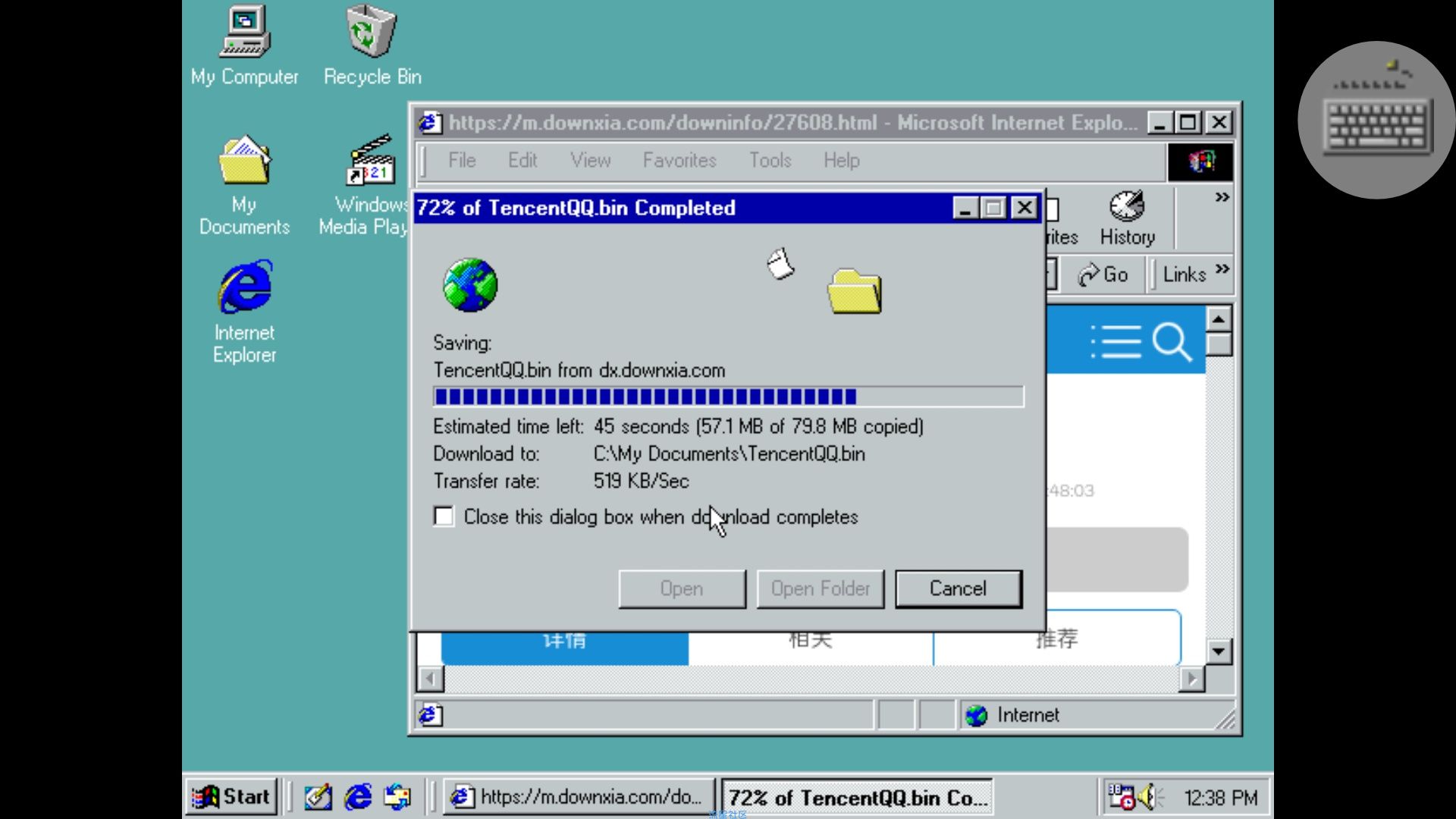This screenshot has height=819, width=1456.
Task: Click the horizontal scrollbar left arrow
Action: (431, 678)
